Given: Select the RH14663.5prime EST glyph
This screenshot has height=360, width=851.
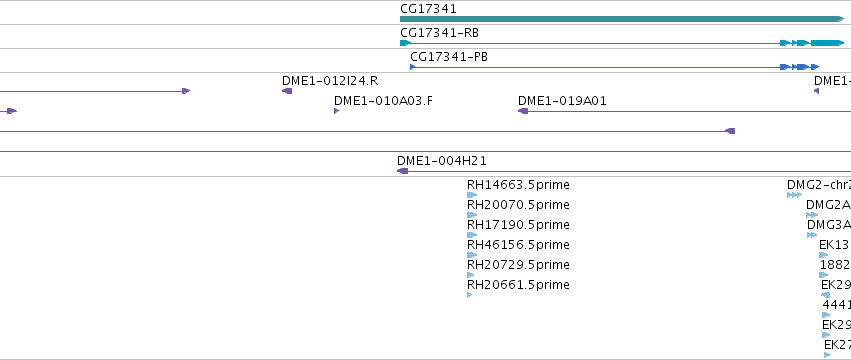Looking at the screenshot, I should click(472, 195).
